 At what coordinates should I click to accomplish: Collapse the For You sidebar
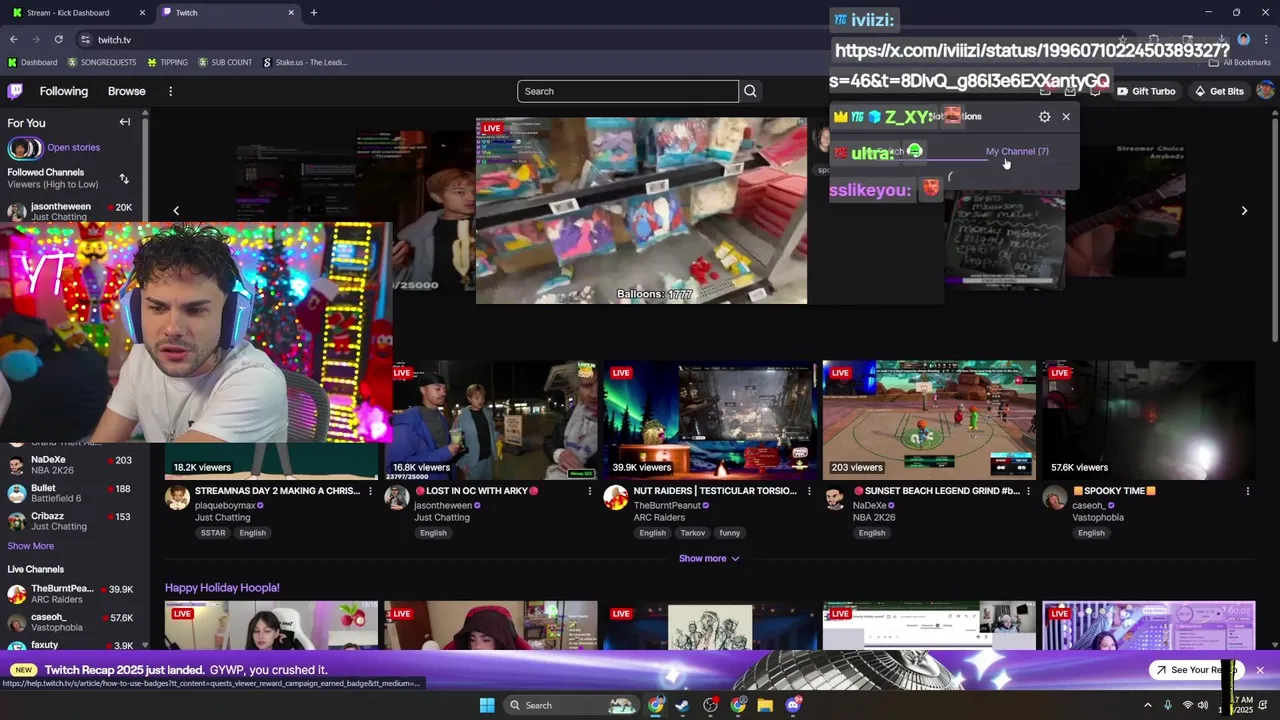(x=125, y=122)
